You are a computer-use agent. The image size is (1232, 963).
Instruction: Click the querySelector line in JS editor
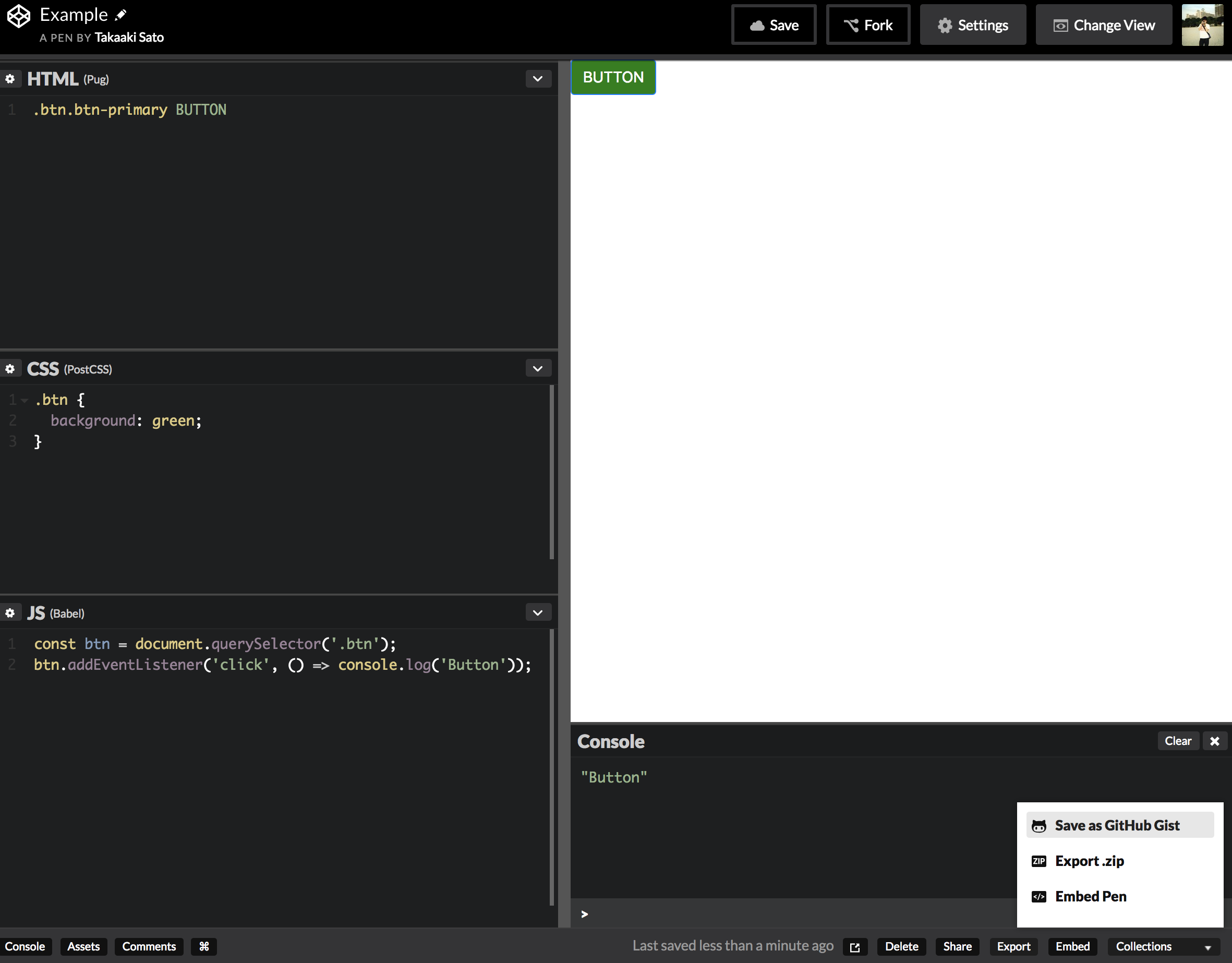coord(215,644)
